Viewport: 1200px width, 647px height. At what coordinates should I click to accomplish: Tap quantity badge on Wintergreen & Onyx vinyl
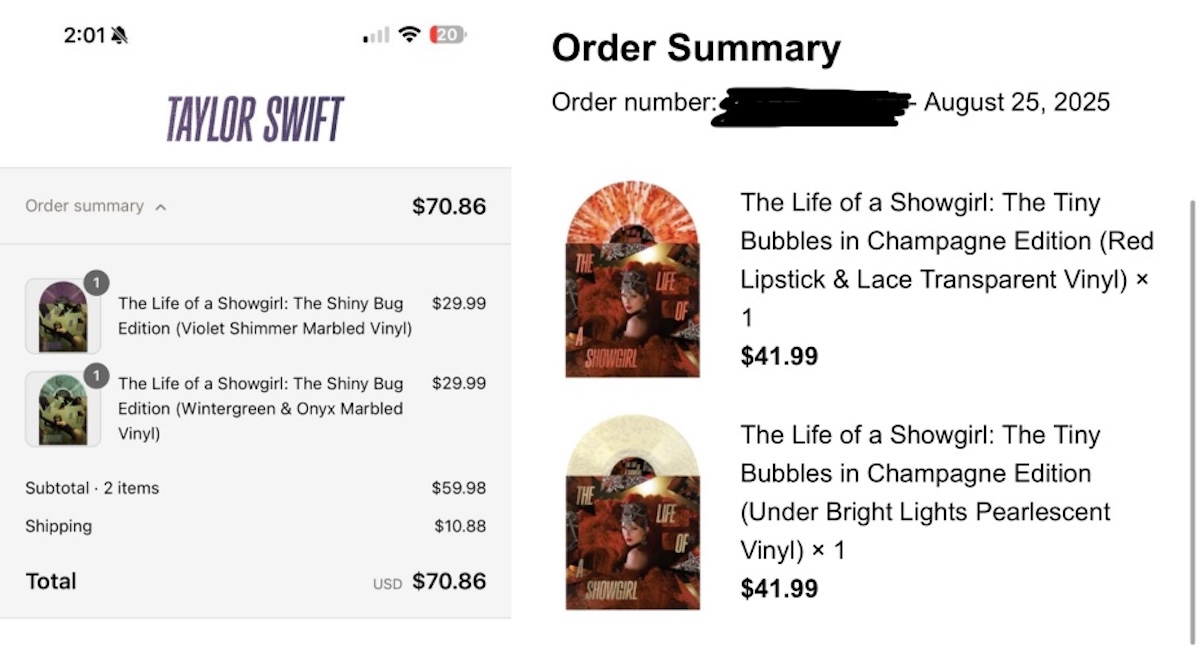click(x=96, y=375)
